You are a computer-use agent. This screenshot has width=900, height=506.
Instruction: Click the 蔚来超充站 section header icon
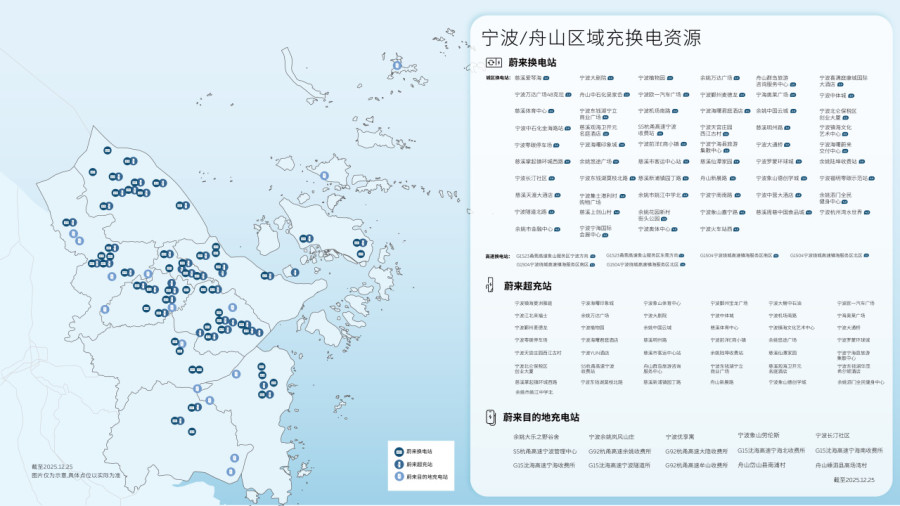pyautogui.click(x=490, y=287)
